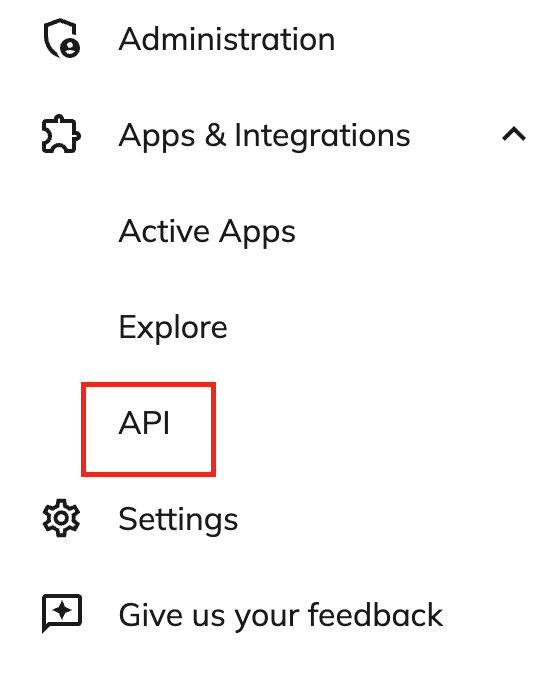The image size is (546, 678).
Task: Click the puzzle piece Apps icon
Action: coord(61,134)
